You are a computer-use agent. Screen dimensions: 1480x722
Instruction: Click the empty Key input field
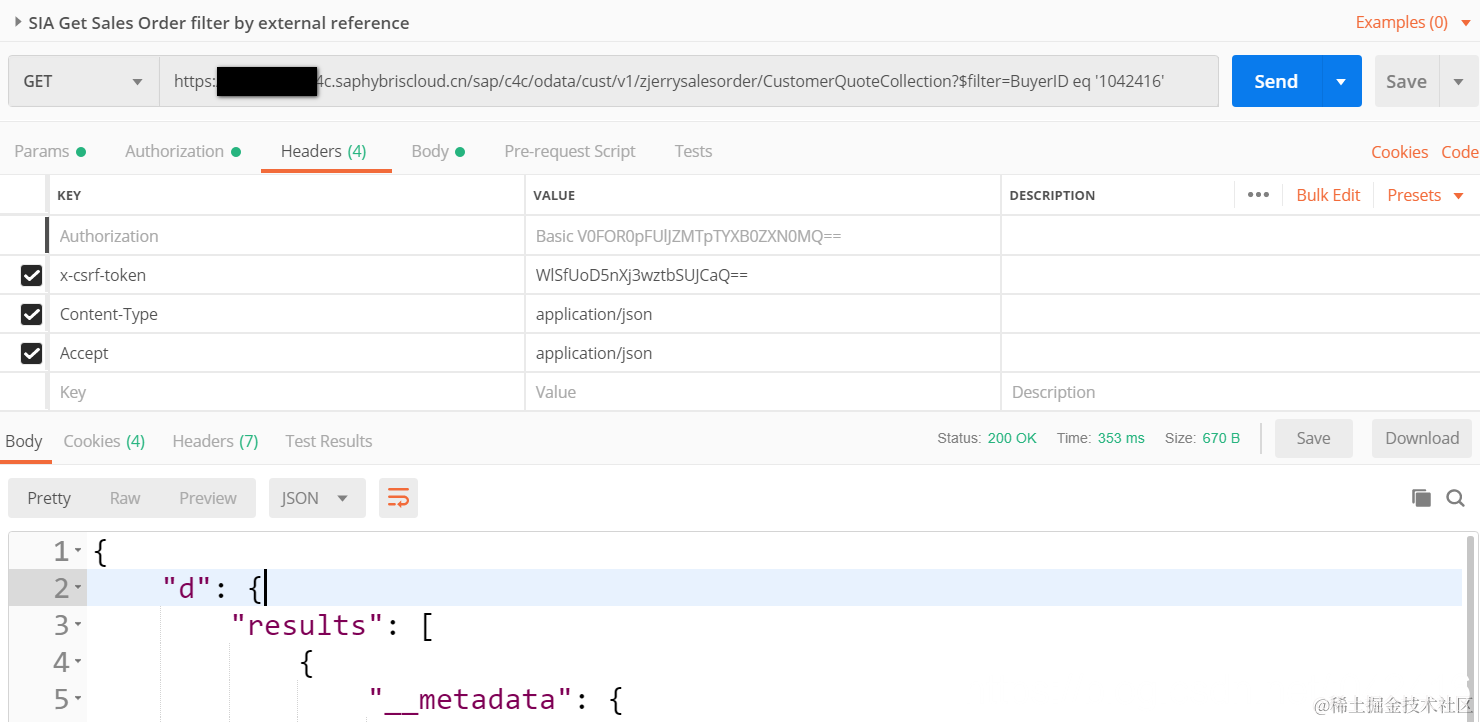click(x=287, y=392)
